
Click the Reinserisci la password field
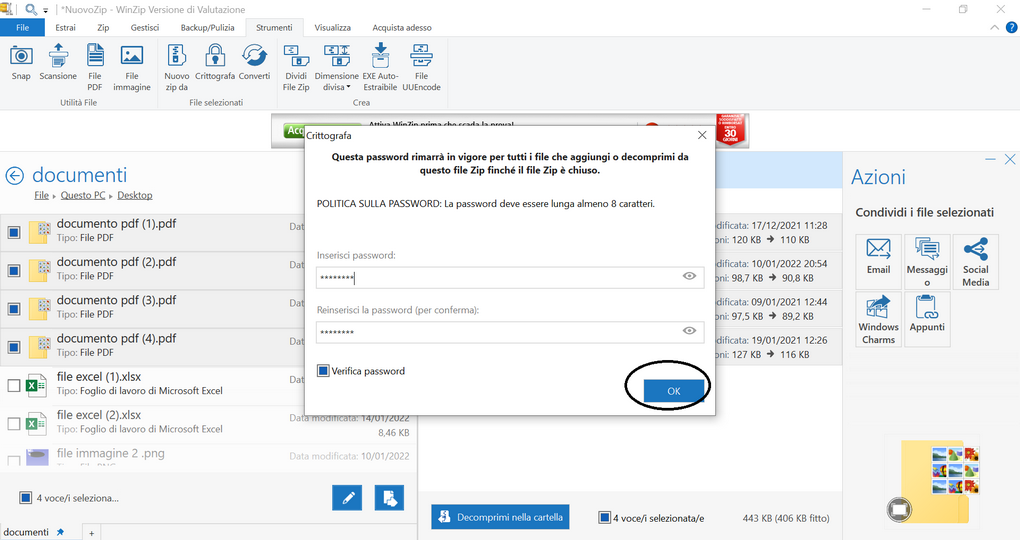(510, 332)
